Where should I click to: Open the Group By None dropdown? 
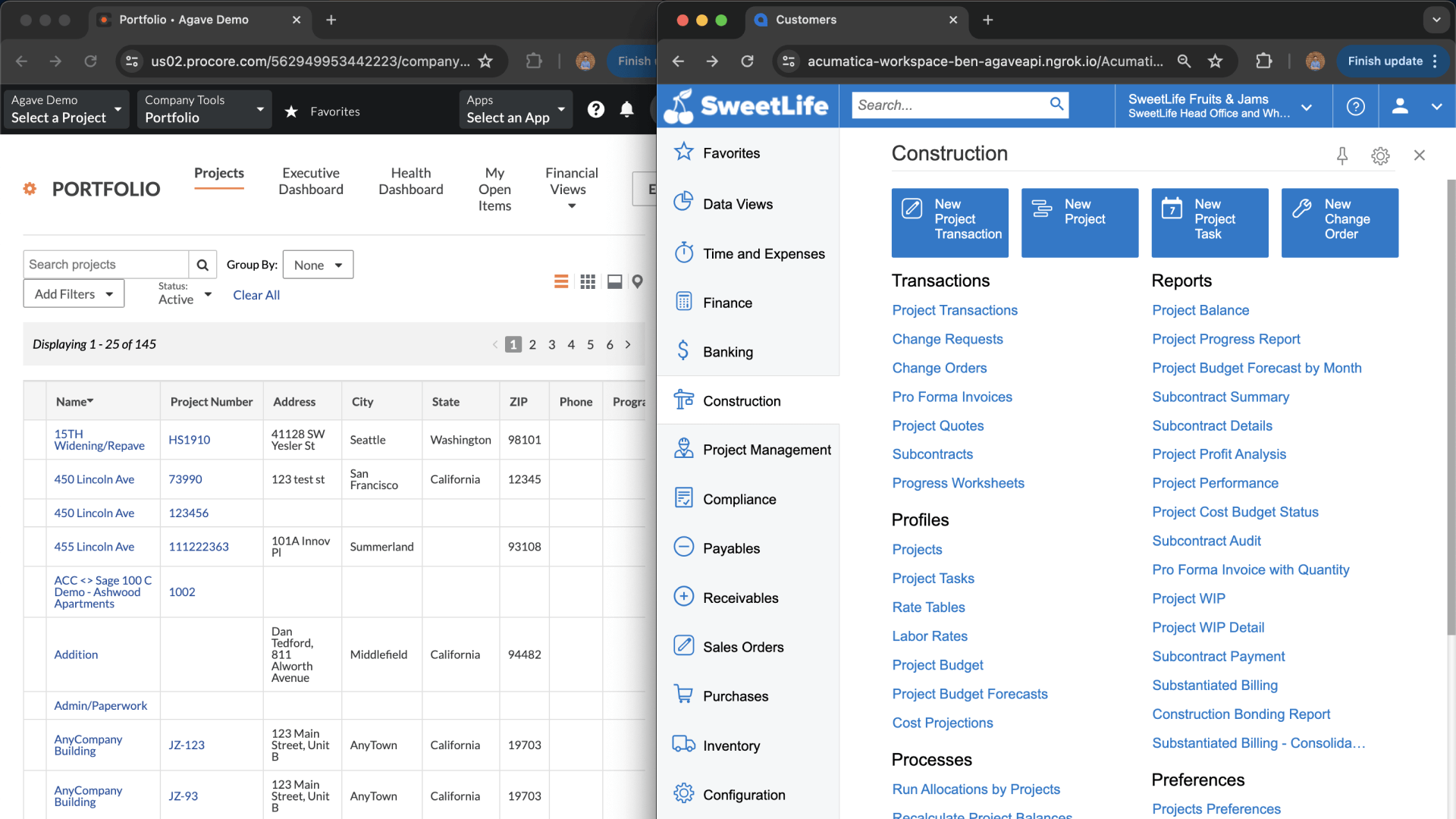318,265
